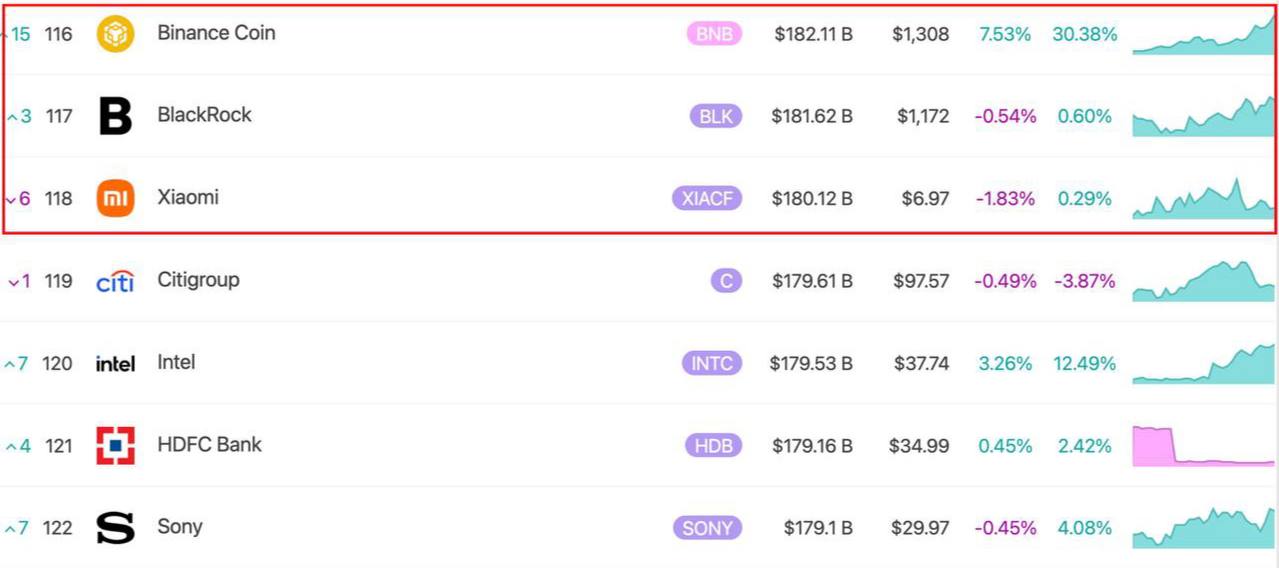
Task: Click the Sony S logo icon
Action: tap(115, 528)
